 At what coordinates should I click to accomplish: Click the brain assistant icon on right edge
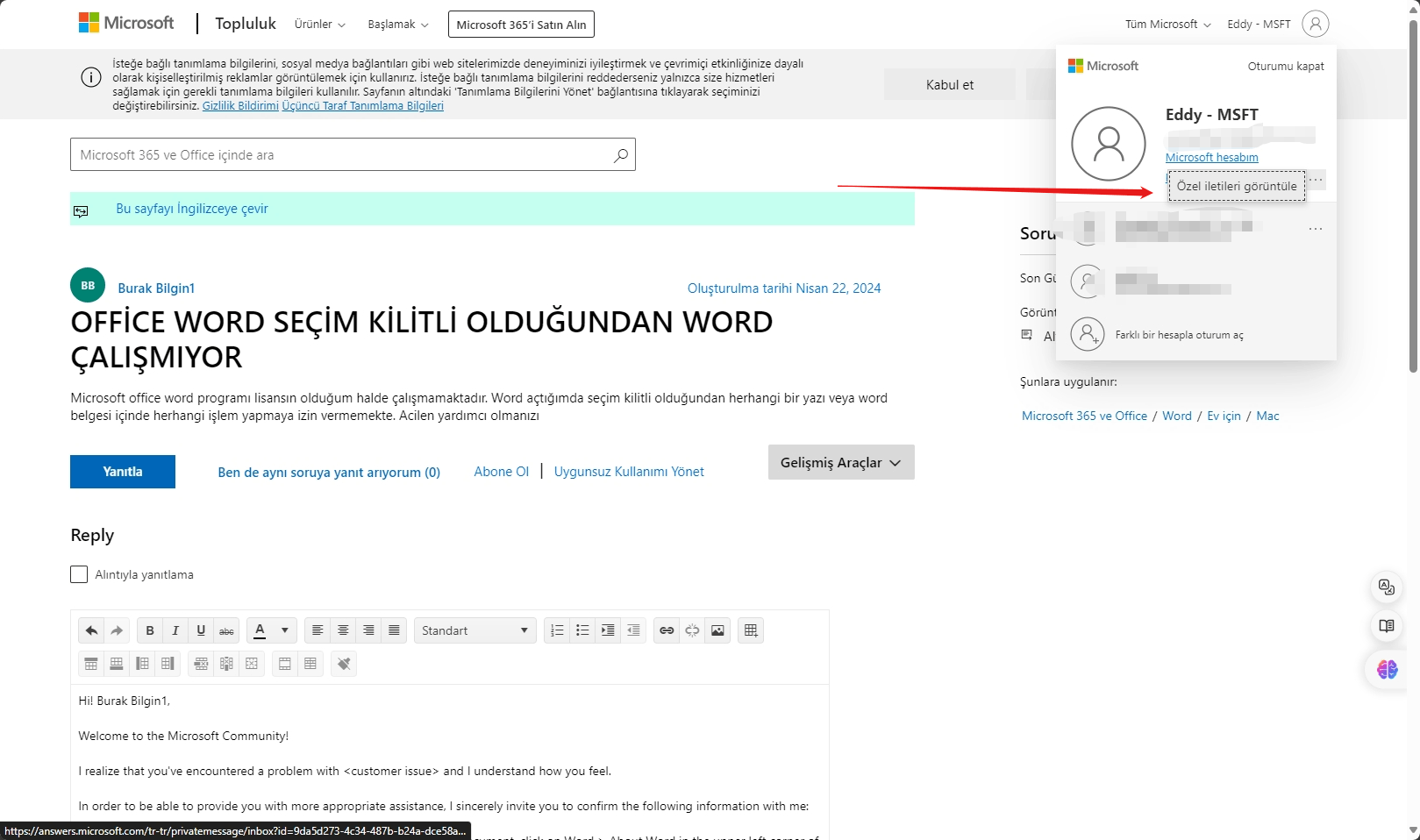tap(1387, 670)
